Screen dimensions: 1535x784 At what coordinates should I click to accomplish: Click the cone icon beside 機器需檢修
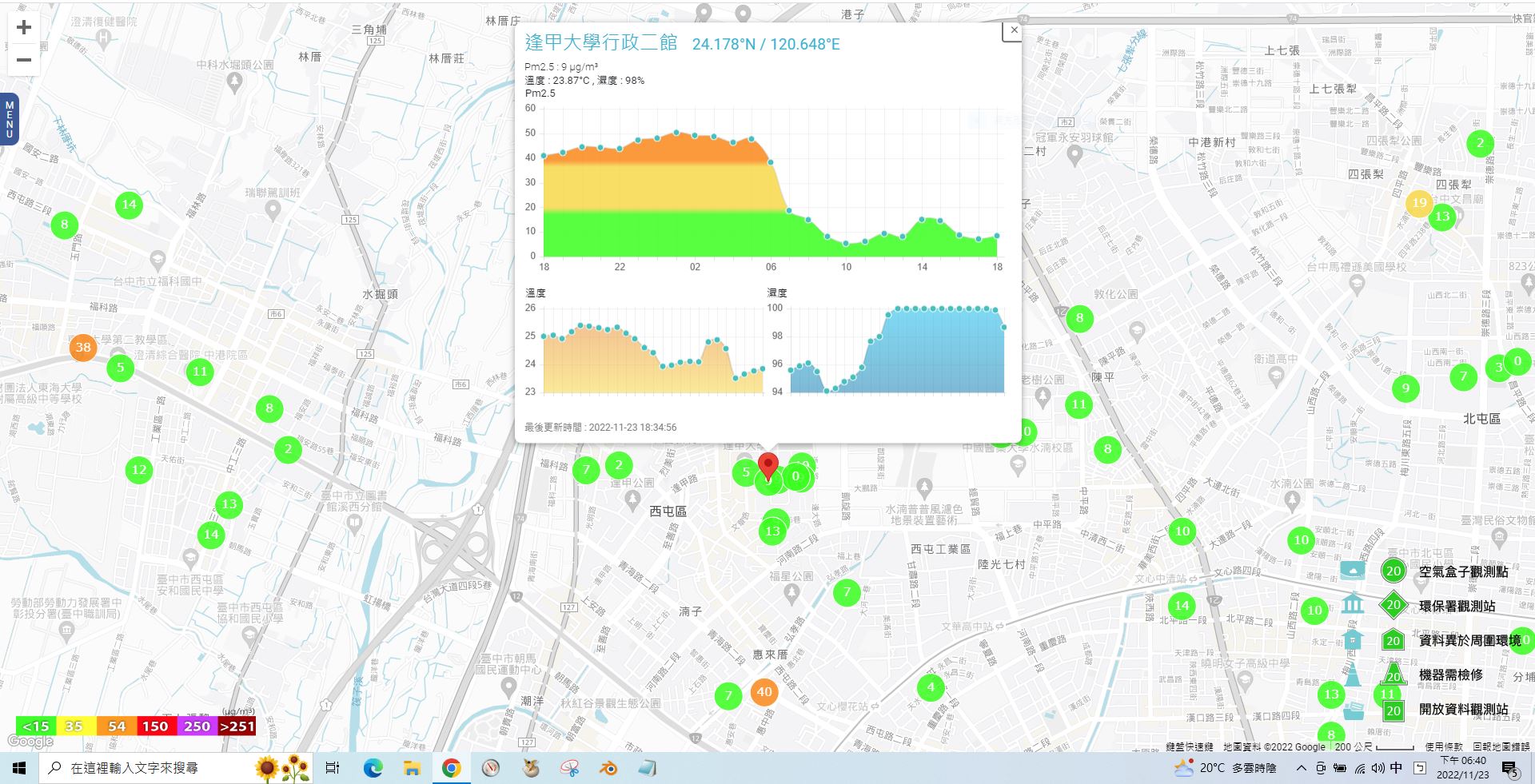tap(1352, 674)
